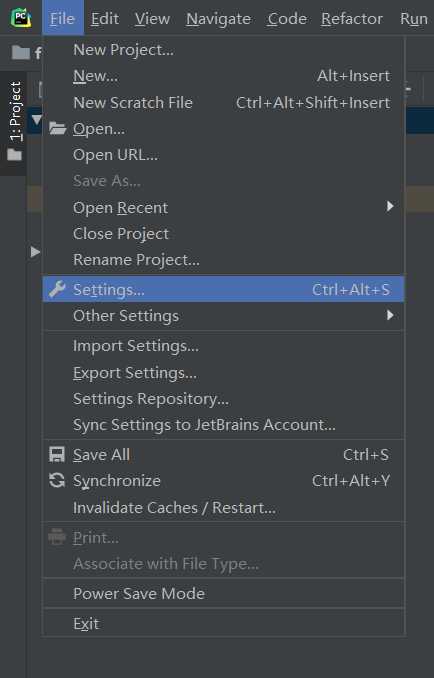Screen dimensions: 434x678
Task: Open the Edit menu
Action: pyautogui.click(x=105, y=19)
